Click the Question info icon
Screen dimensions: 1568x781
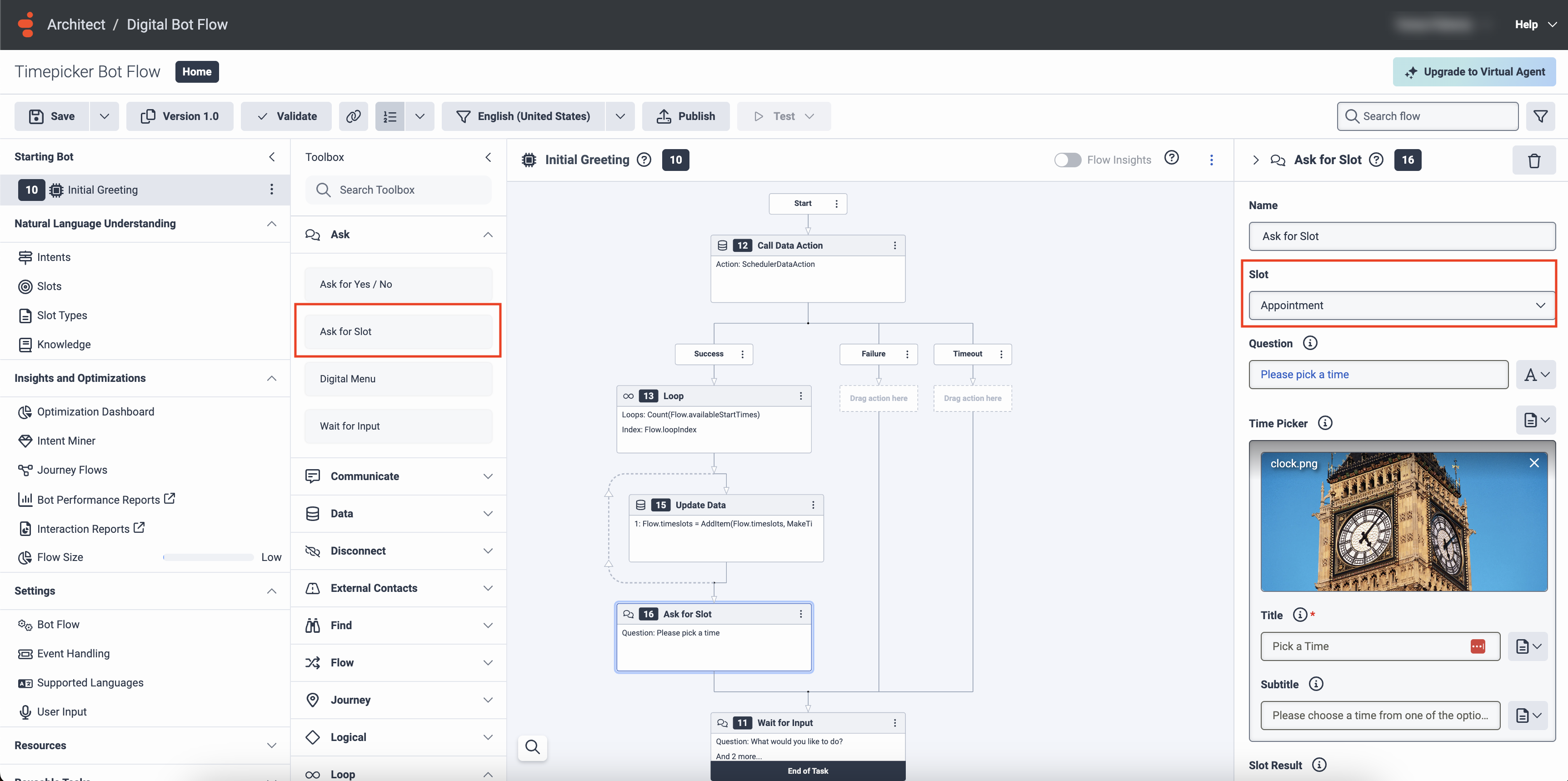[1310, 343]
